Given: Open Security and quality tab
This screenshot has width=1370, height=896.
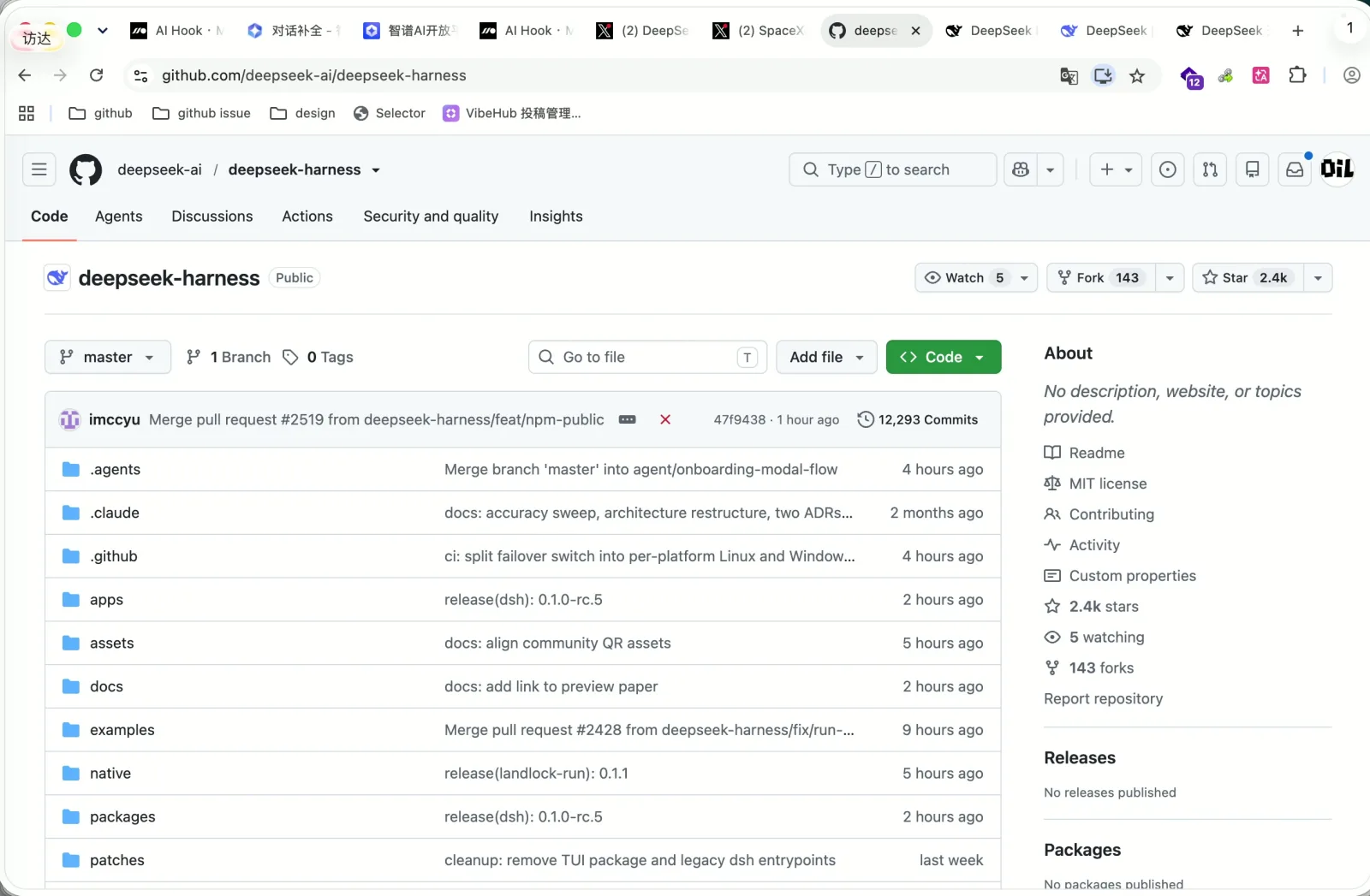Looking at the screenshot, I should [x=431, y=217].
